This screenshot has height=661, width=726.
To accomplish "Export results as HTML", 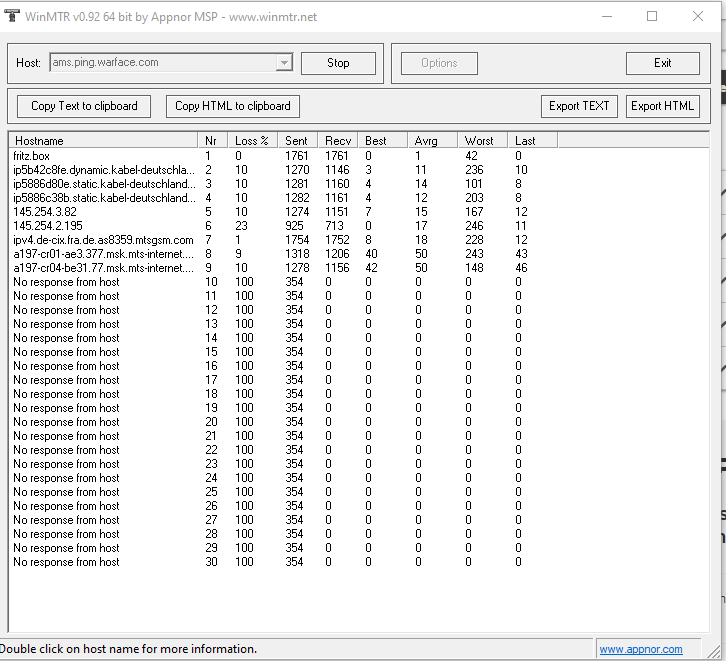I will coord(663,106).
